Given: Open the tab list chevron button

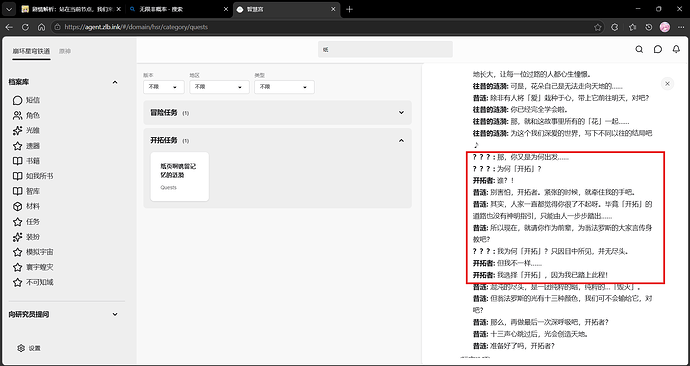Looking at the screenshot, I should click(9, 9).
